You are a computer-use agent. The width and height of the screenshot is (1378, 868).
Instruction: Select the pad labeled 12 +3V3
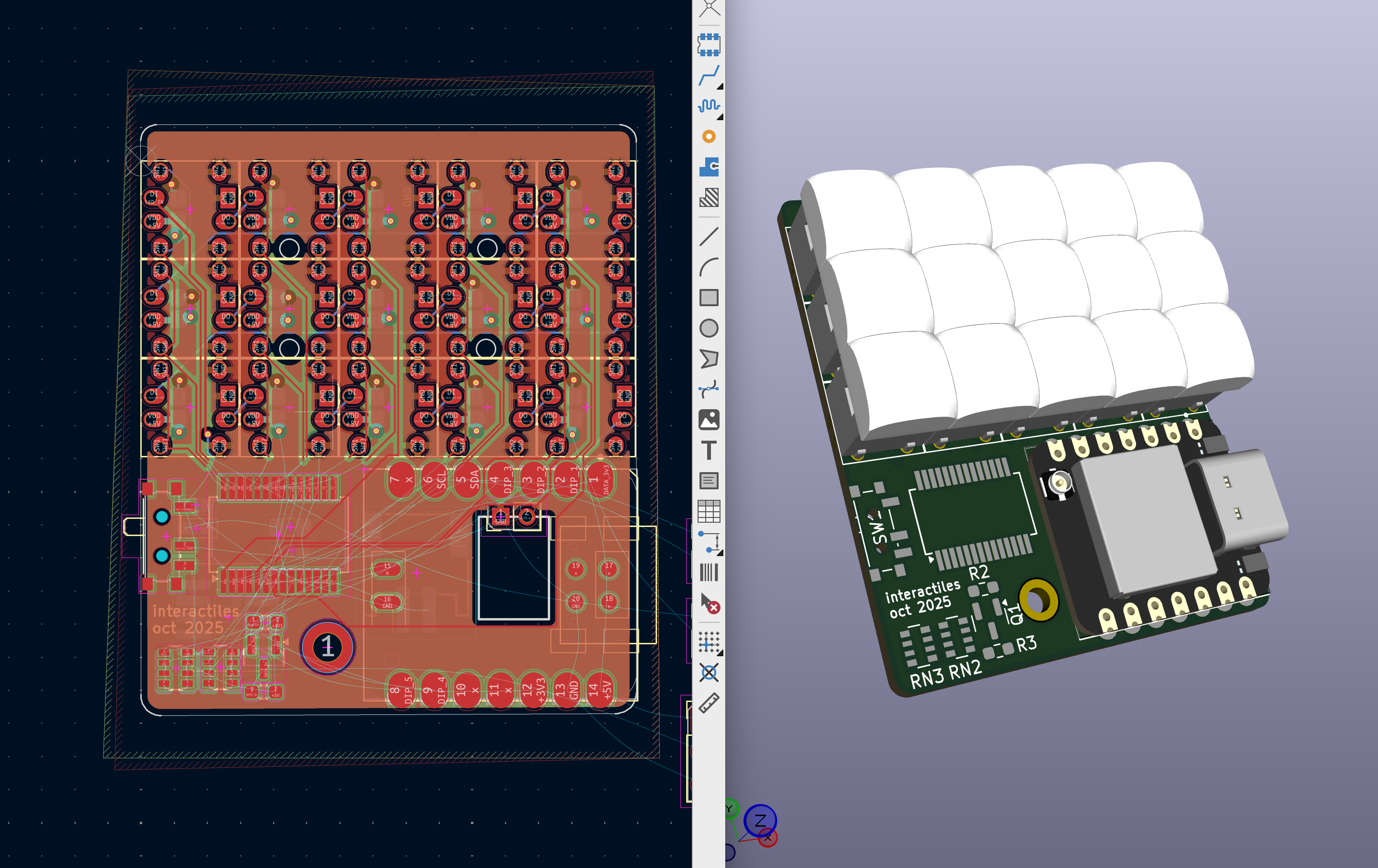[533, 690]
